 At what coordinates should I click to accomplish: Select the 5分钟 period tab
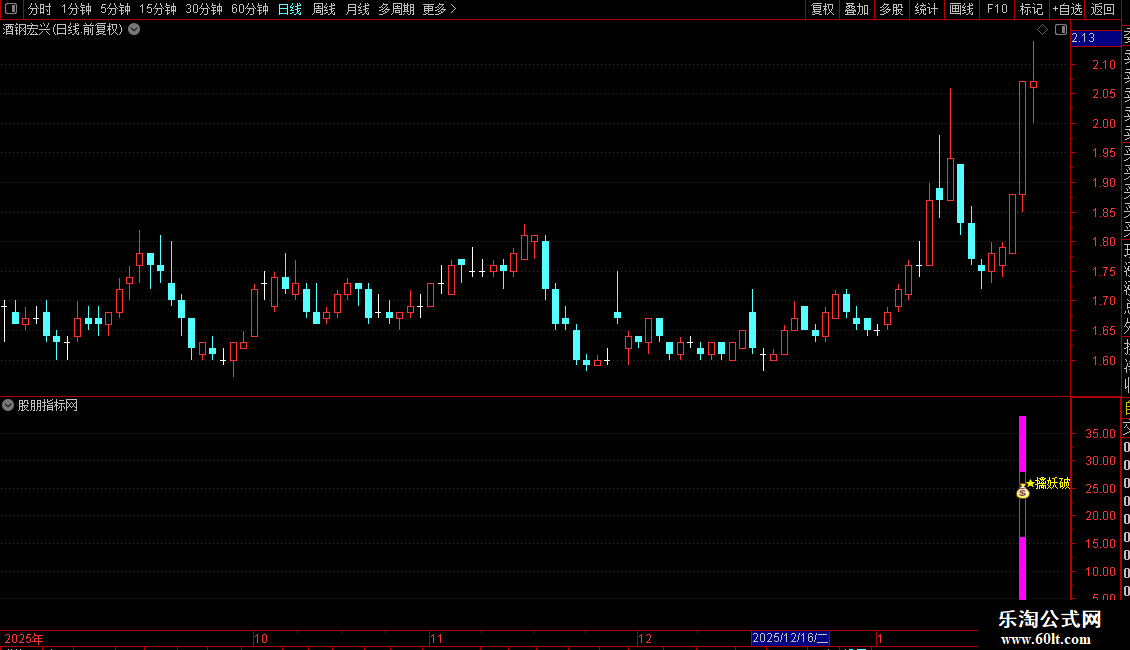pos(115,9)
